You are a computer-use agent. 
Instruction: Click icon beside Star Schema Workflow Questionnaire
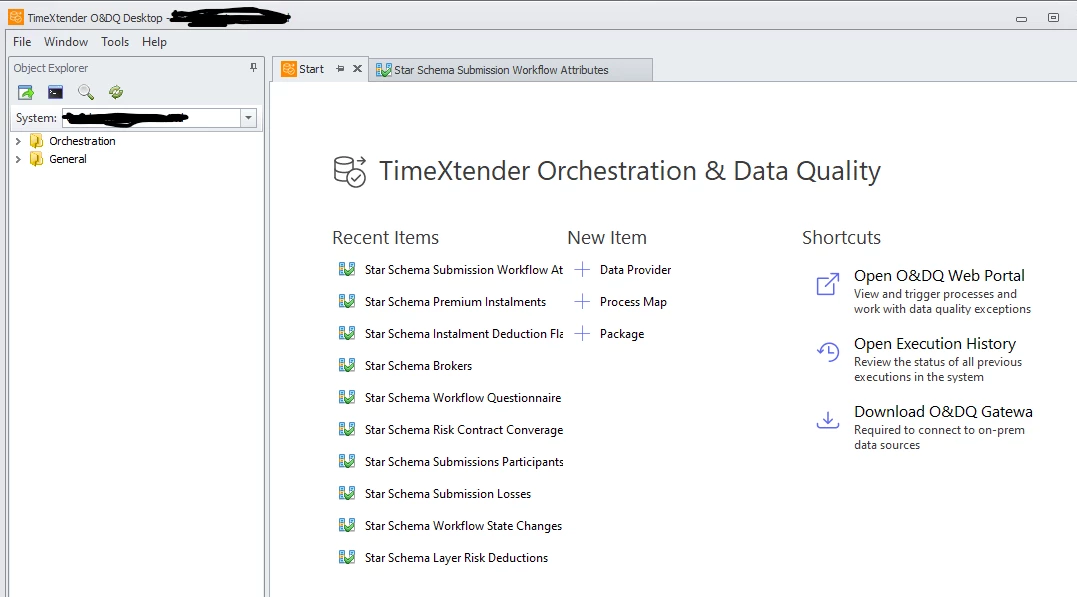[347, 398]
